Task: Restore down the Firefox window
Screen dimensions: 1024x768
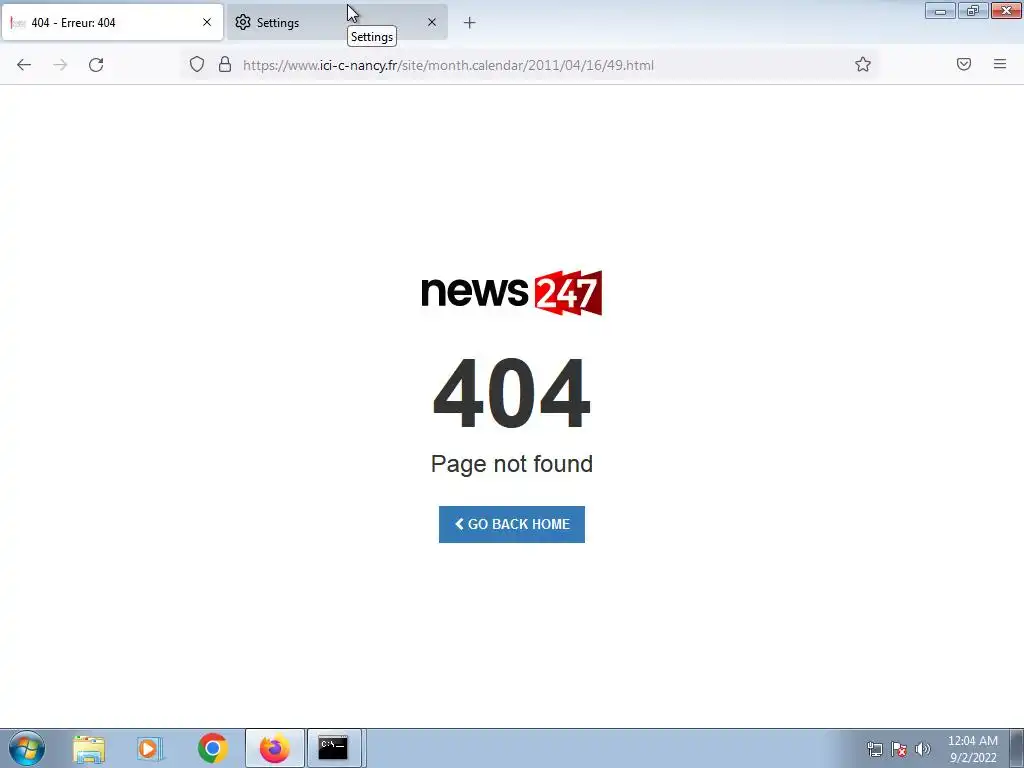Action: click(x=973, y=10)
